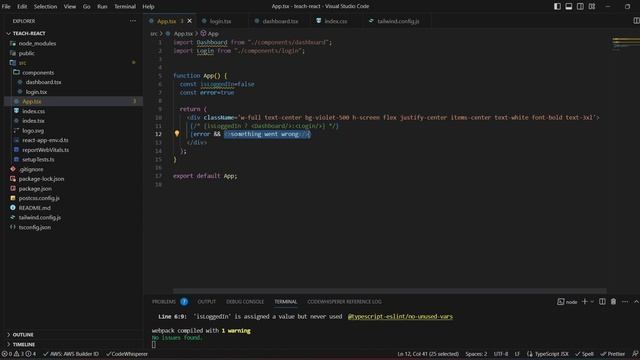Screen dimensions: 640x360
Task: Expand the public folder
Action: point(27,53)
